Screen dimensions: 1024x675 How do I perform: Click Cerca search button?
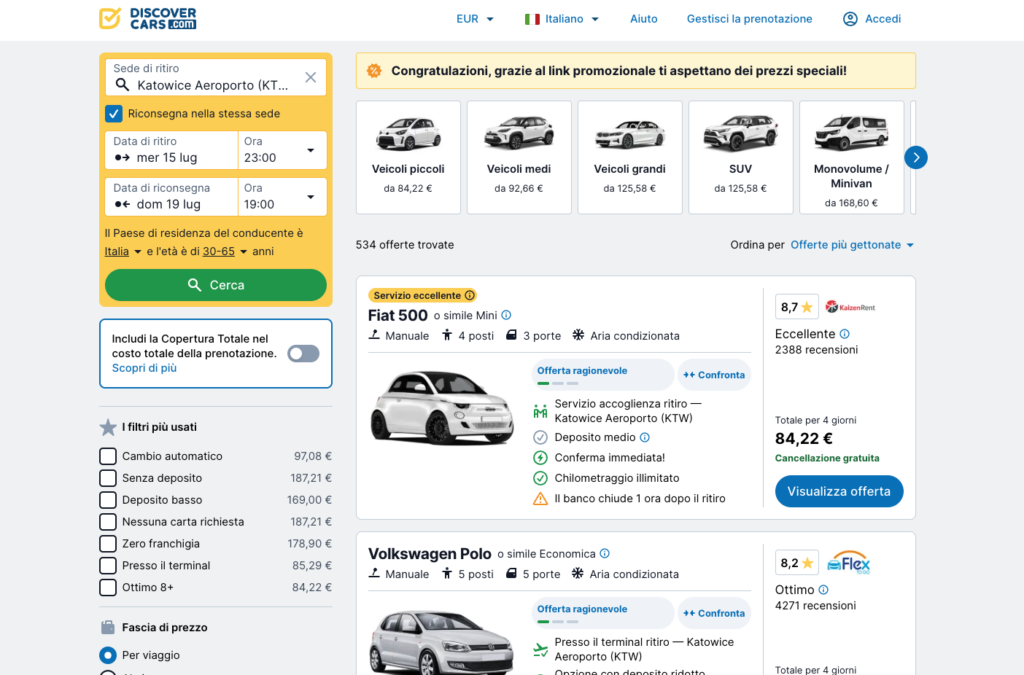pos(216,285)
